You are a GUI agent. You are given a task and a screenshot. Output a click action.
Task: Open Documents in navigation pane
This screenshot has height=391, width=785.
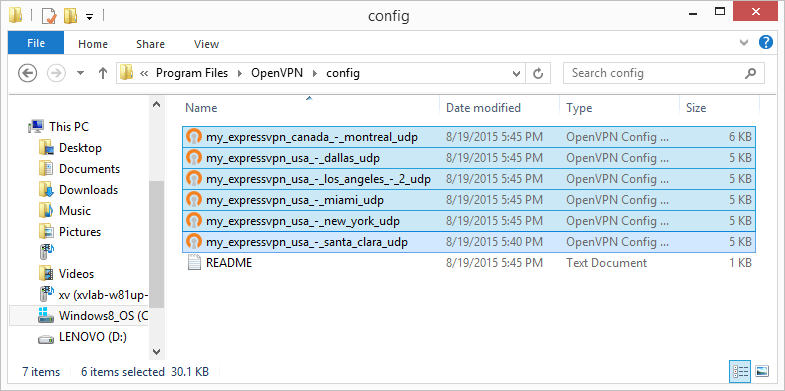click(x=79, y=169)
